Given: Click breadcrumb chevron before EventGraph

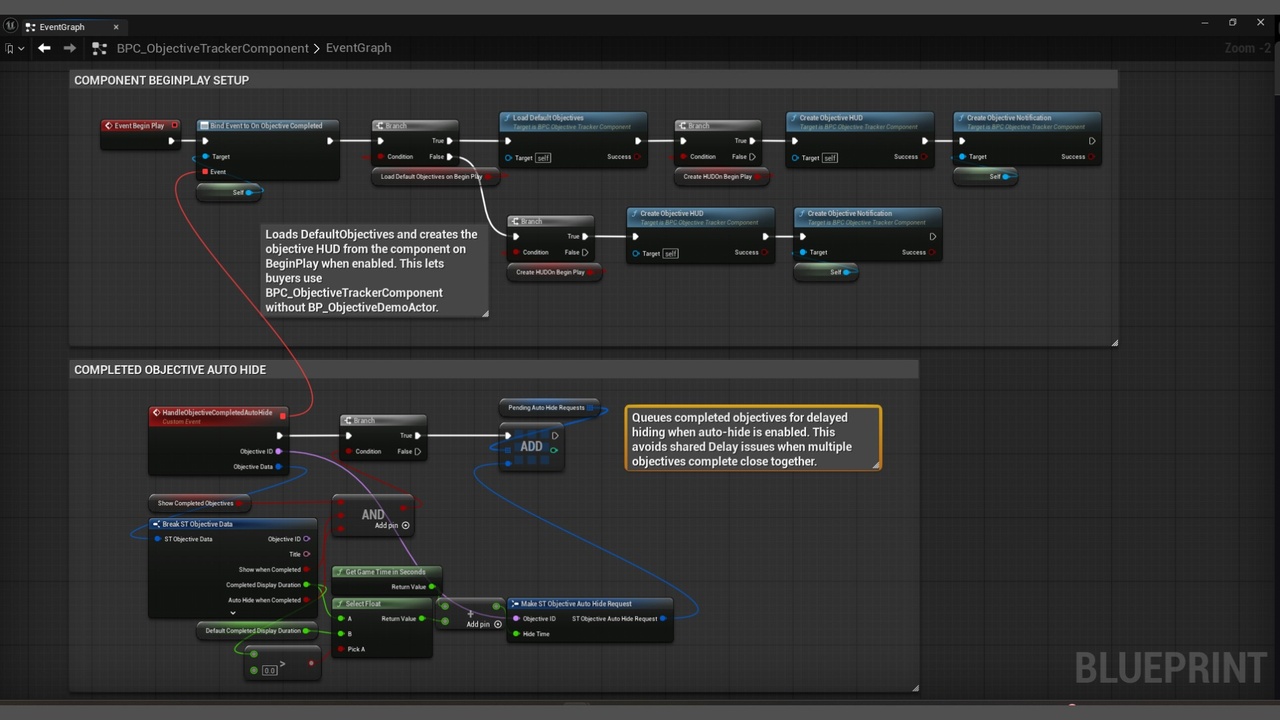Looking at the screenshot, I should coord(317,48).
